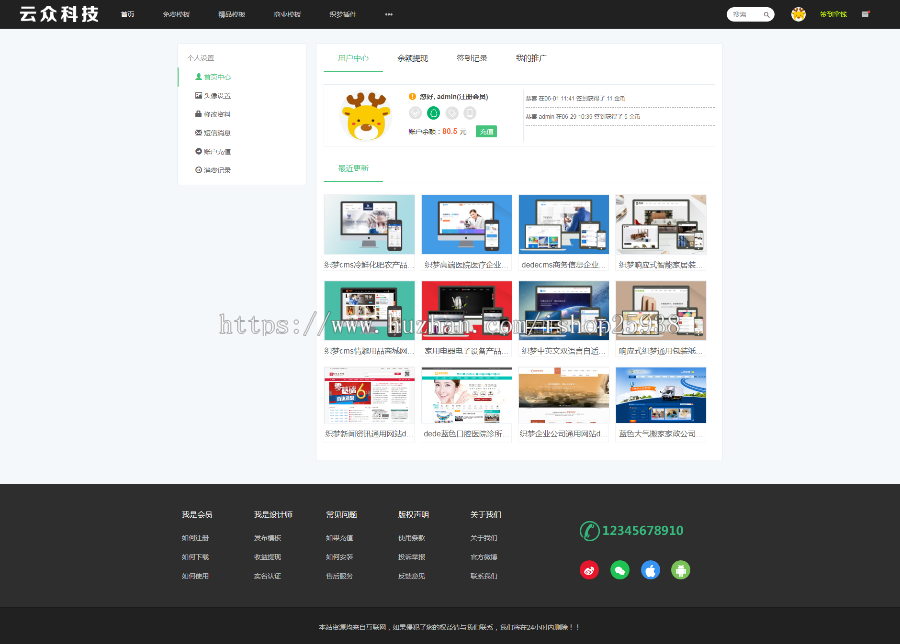The width and height of the screenshot is (900, 644).
Task: Open the dede蓝色口腔医院诊所 thumbnail
Action: (x=467, y=395)
